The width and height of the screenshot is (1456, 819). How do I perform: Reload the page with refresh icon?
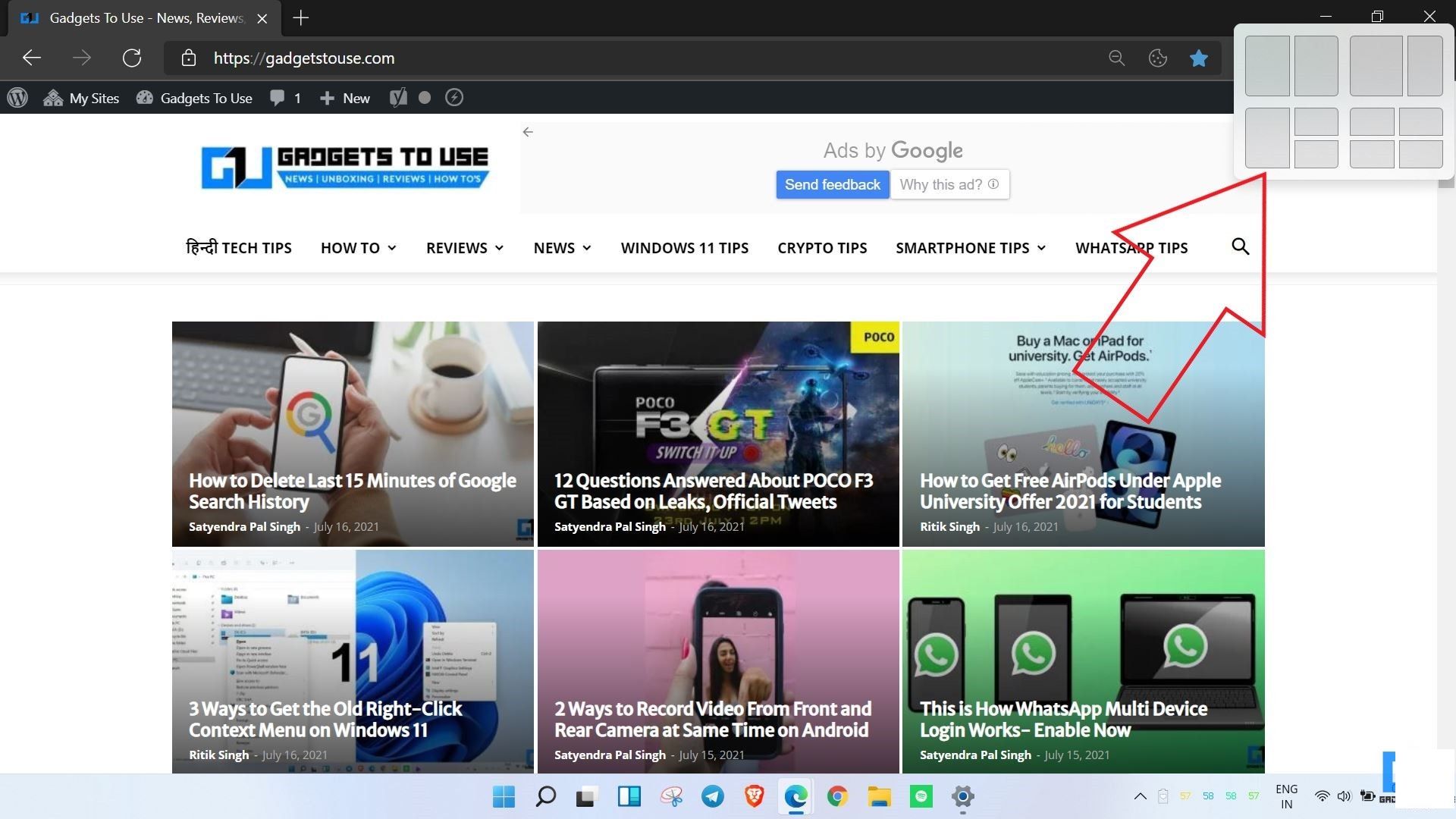(132, 58)
